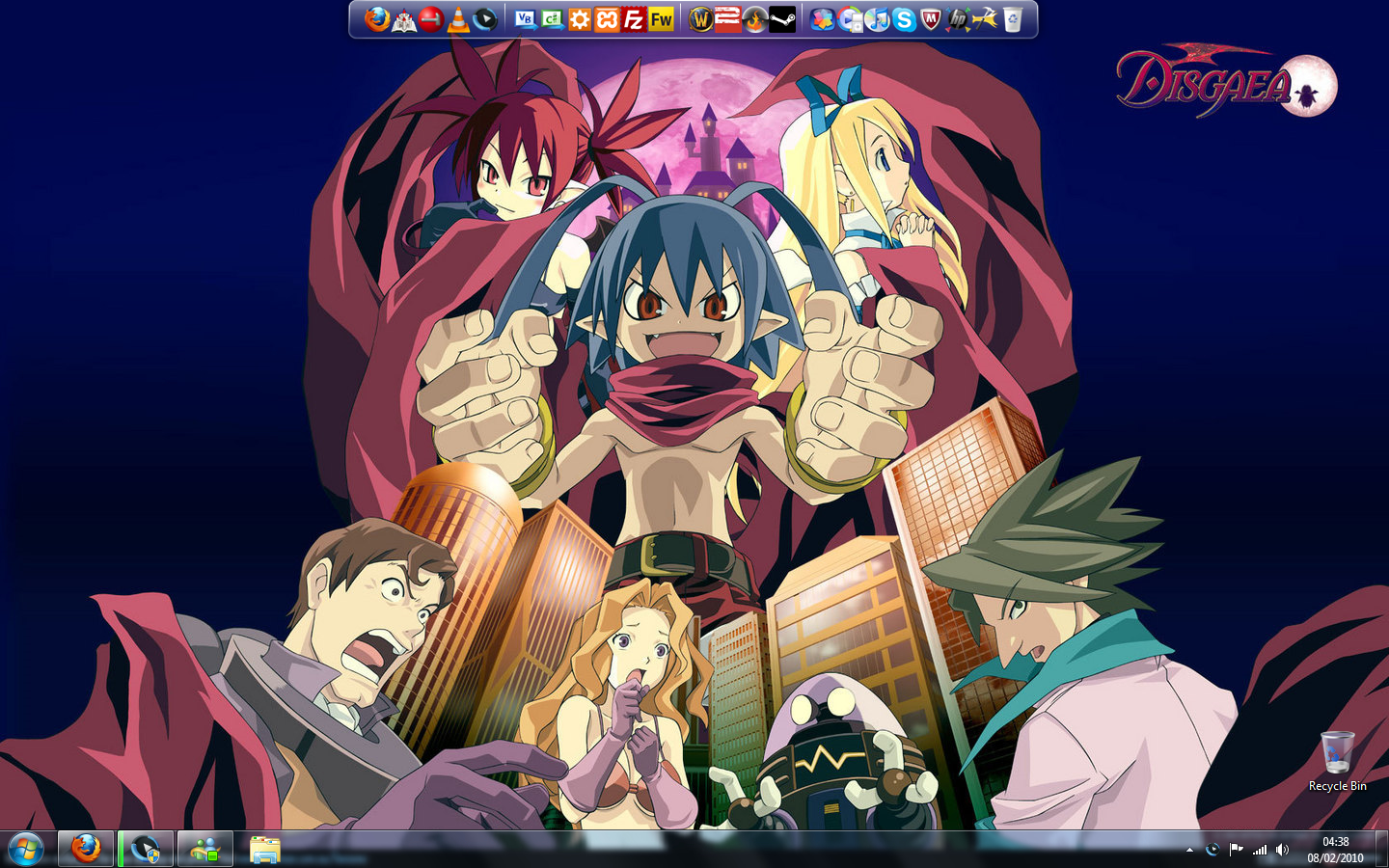
Task: Open the media player taskbar button
Action: click(146, 850)
